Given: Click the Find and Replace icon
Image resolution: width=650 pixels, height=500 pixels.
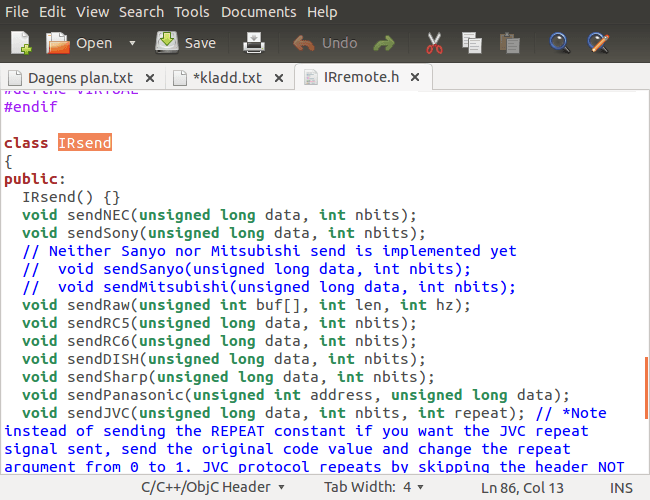Looking at the screenshot, I should [598, 43].
